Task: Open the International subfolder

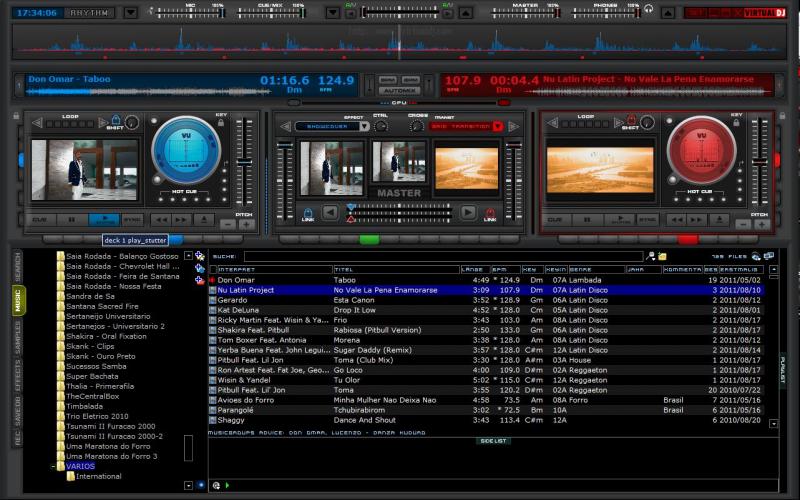Action: (x=98, y=477)
